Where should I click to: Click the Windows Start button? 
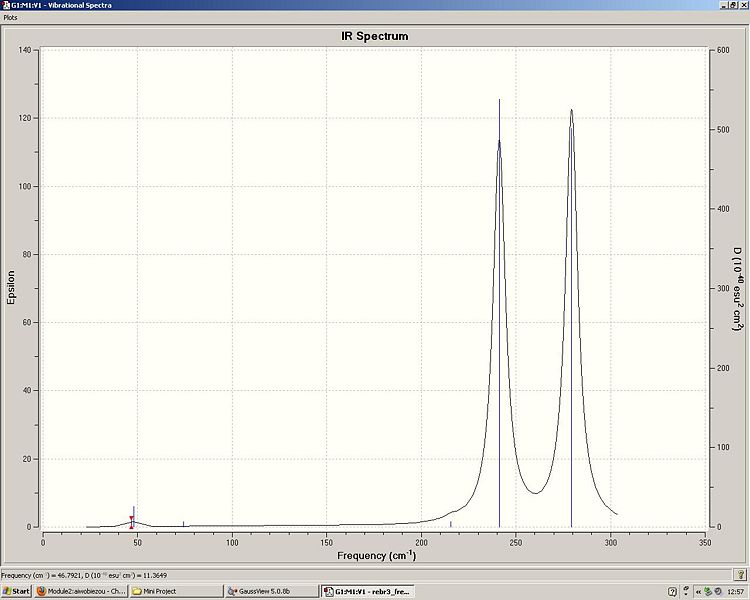15,591
